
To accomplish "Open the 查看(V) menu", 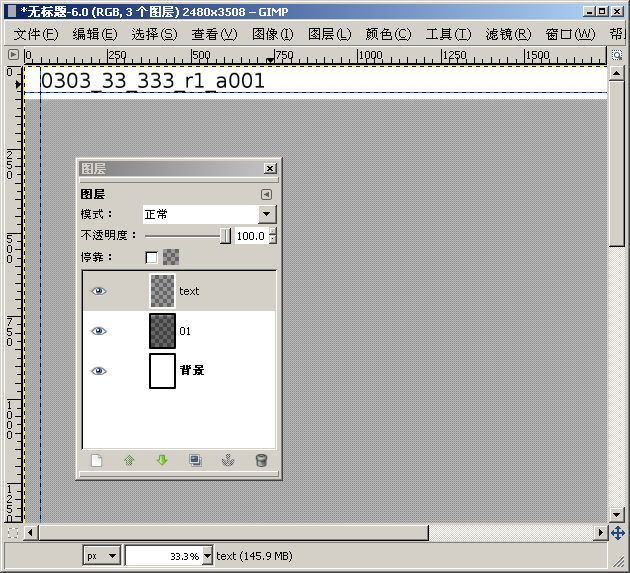I will (214, 34).
